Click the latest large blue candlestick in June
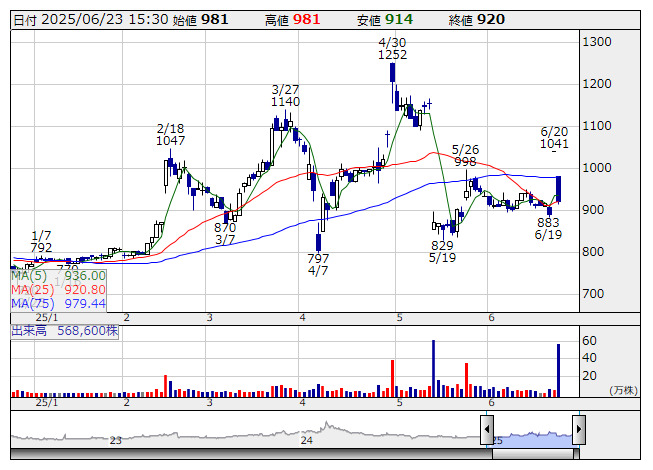The height and width of the screenshot is (470, 653). click(558, 189)
